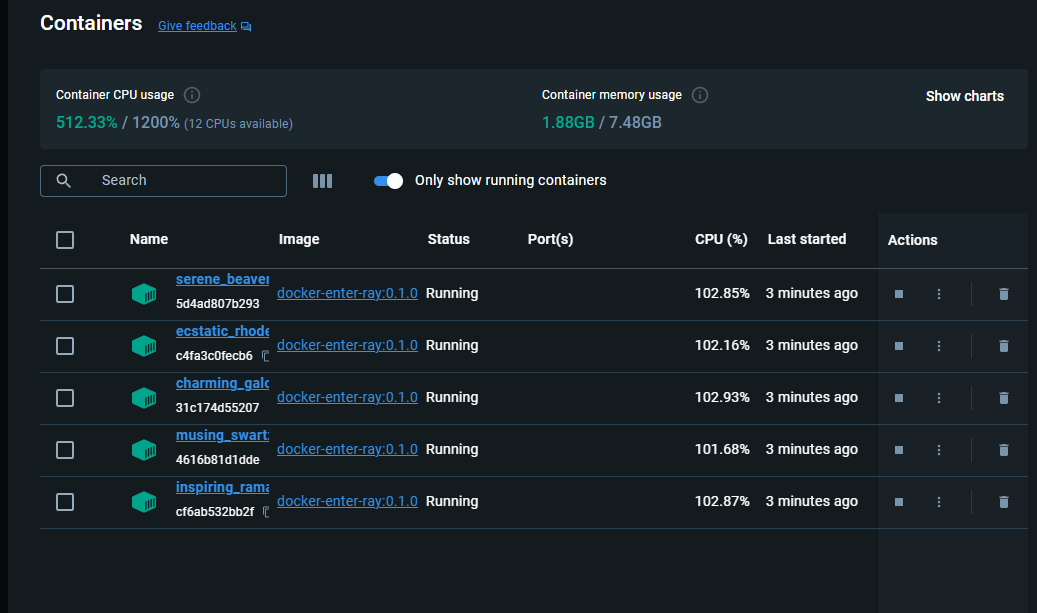Click info icon next to Container memory usage

[x=700, y=95]
